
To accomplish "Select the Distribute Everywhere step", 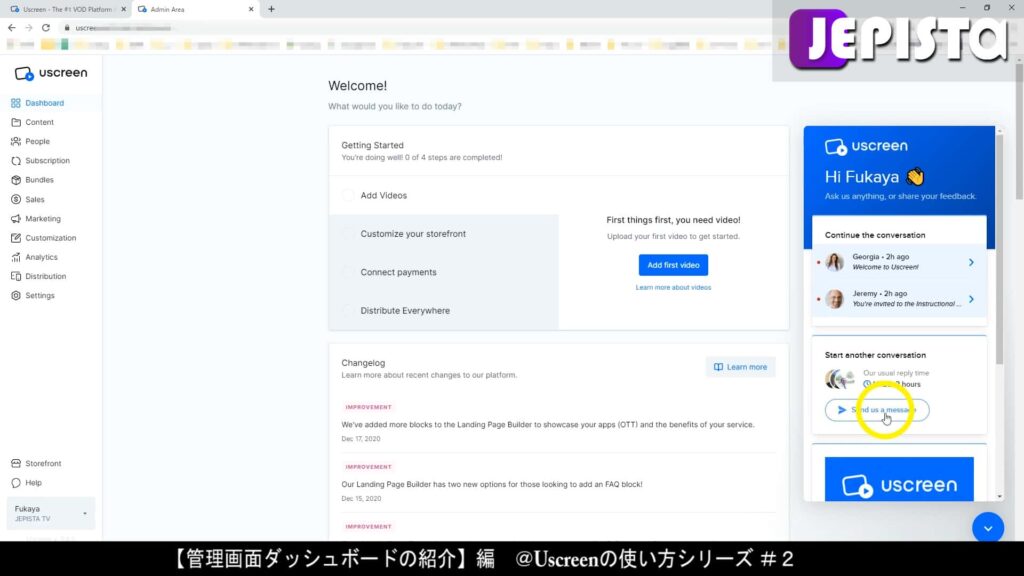I will tap(444, 311).
